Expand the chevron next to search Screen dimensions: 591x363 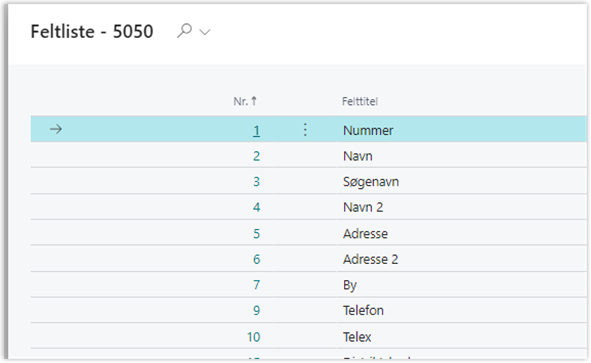[x=205, y=32]
